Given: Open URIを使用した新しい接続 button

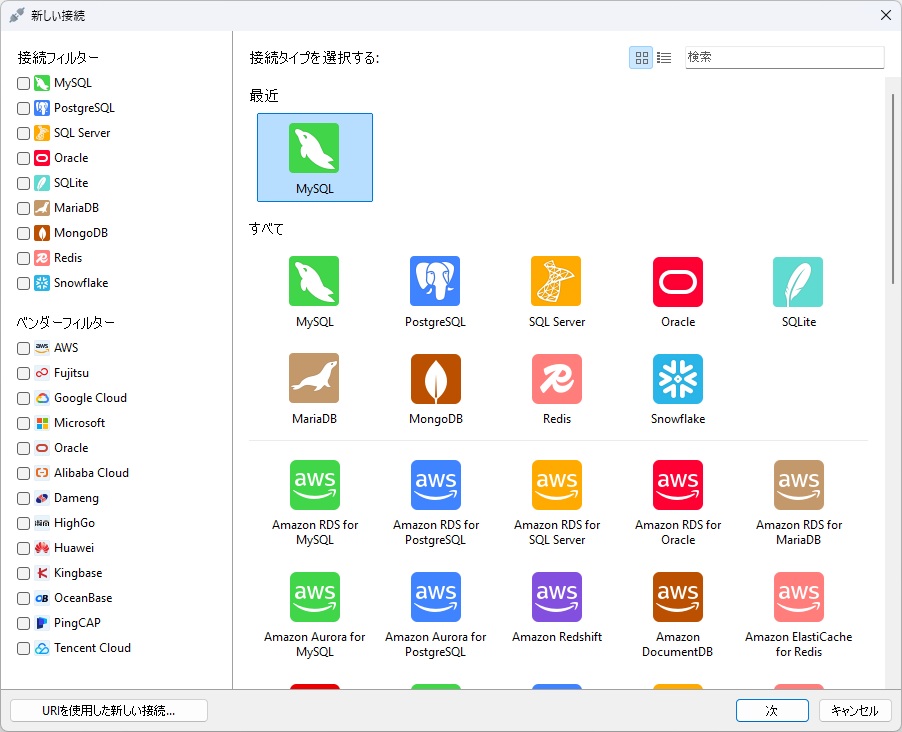Looking at the screenshot, I should (x=109, y=711).
